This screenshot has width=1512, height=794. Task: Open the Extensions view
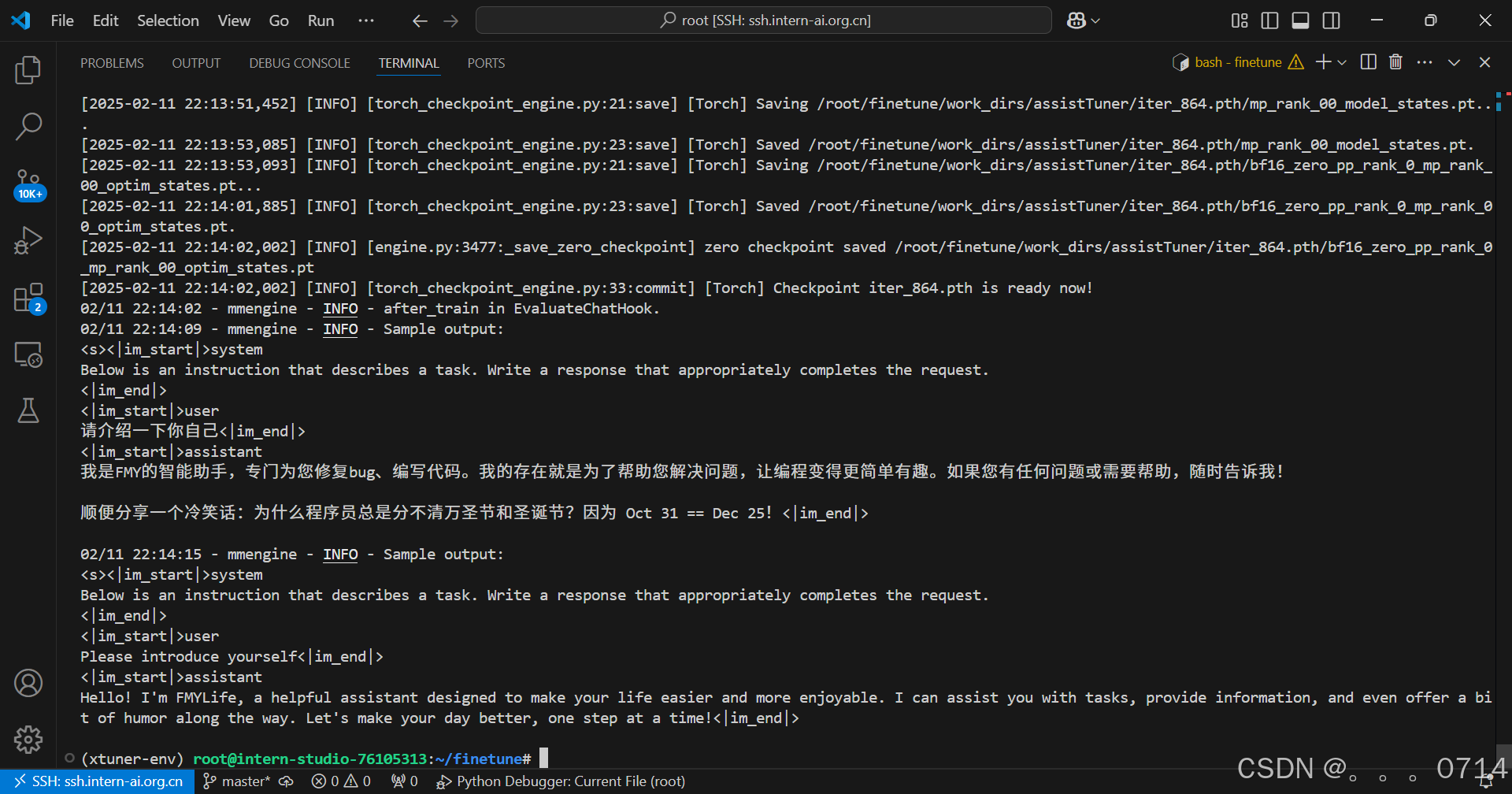(x=28, y=298)
